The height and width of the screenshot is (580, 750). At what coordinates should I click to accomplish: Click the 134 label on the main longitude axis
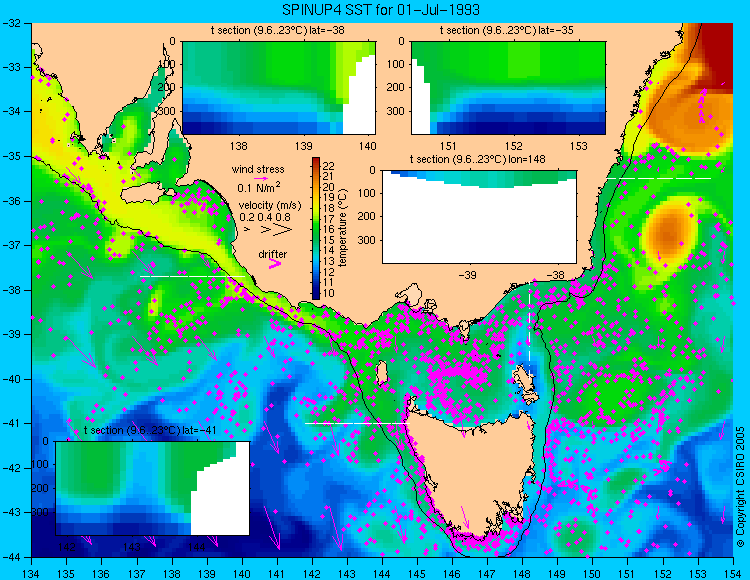[31, 574]
